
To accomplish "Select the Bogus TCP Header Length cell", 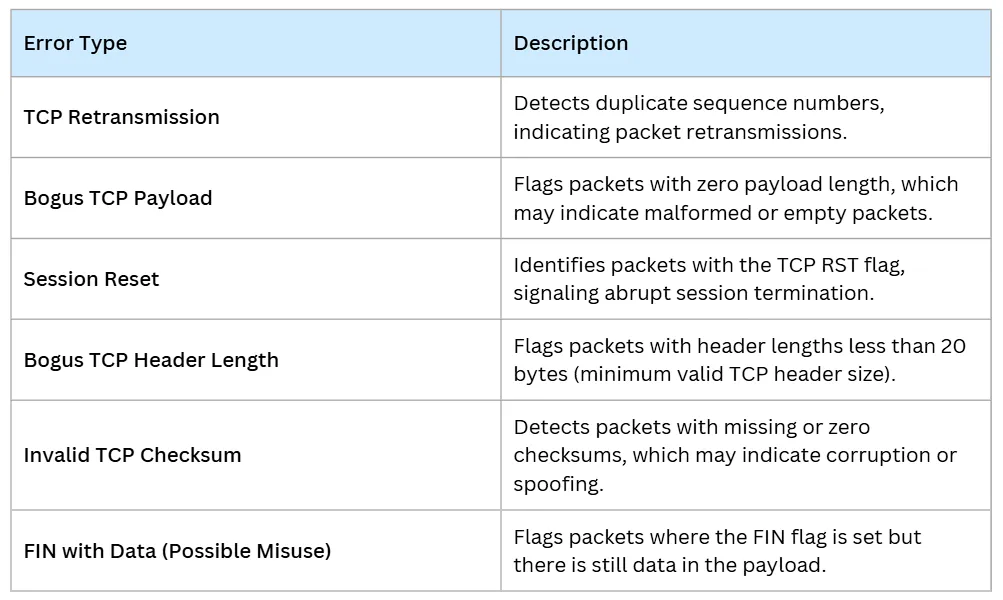I will 151,360.
